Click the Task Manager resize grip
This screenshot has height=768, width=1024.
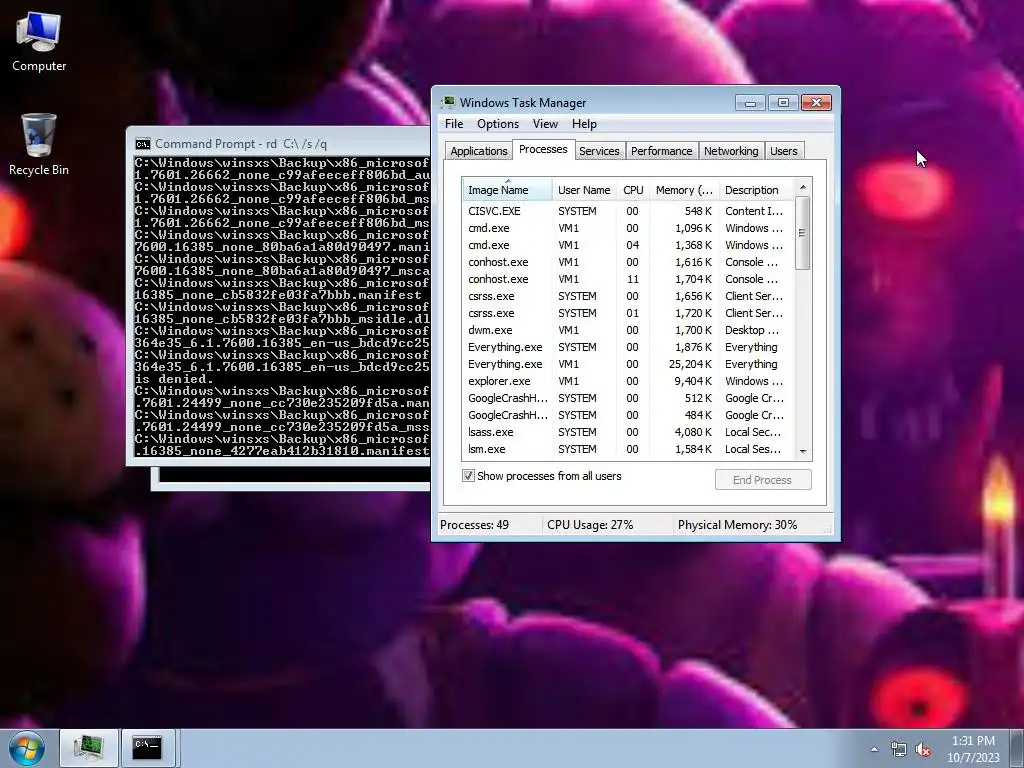tap(830, 530)
